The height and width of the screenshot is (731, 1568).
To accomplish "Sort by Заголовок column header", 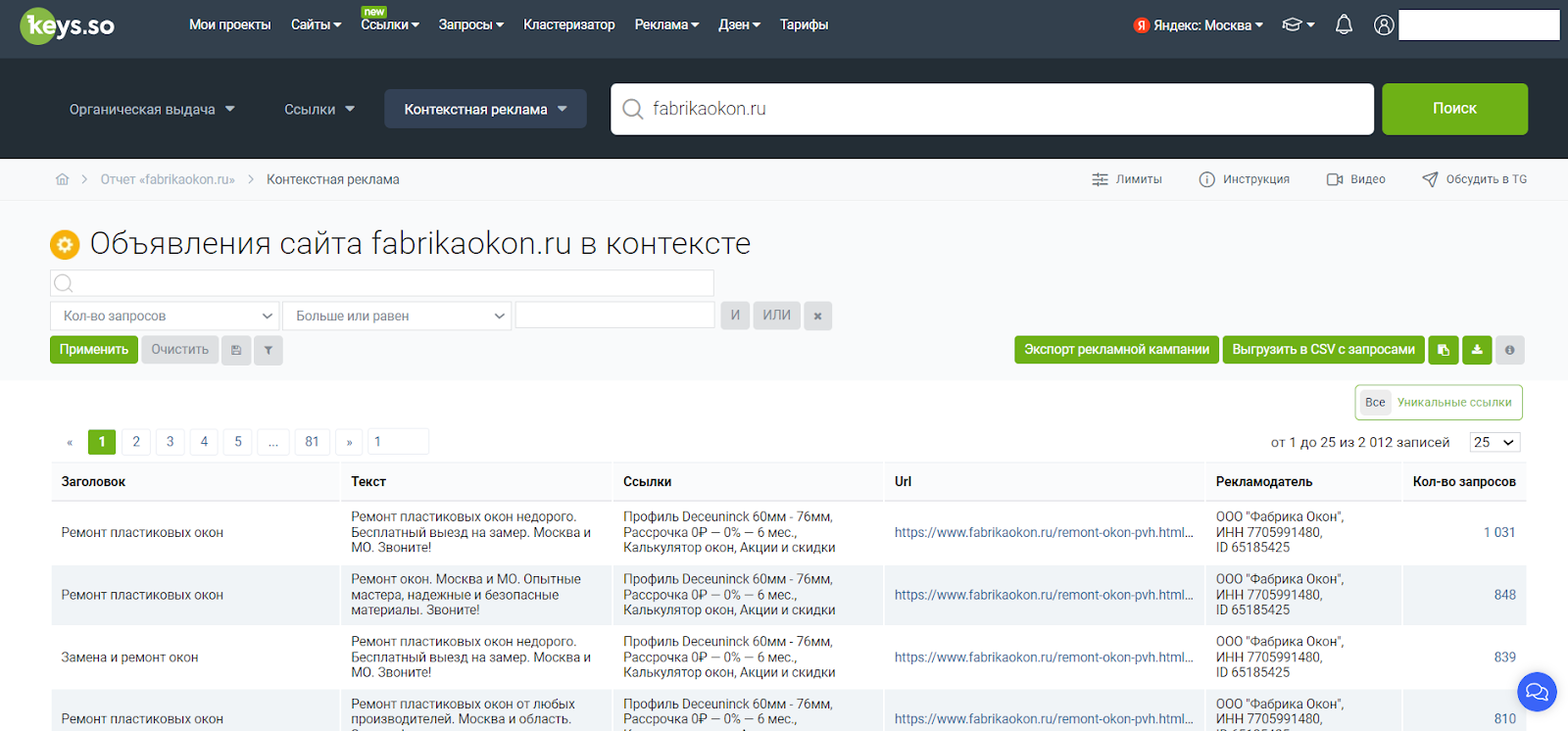I will click(93, 482).
